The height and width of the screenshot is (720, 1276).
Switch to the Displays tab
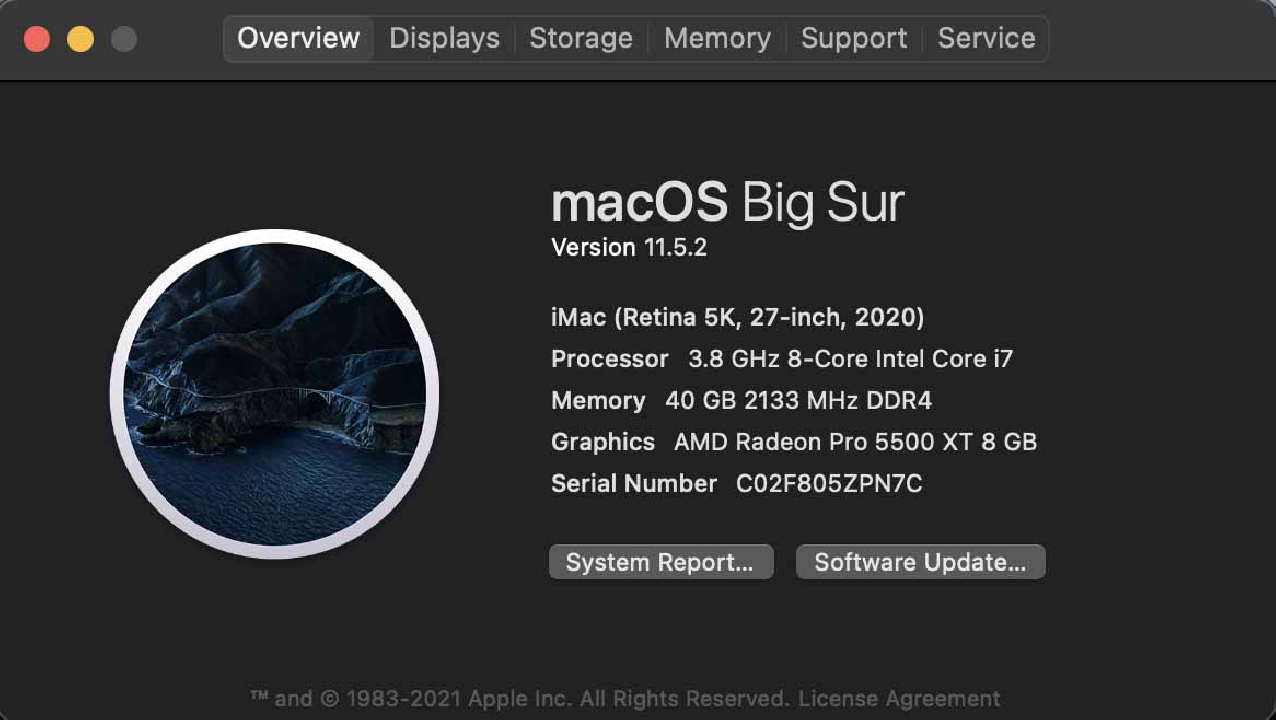[444, 39]
